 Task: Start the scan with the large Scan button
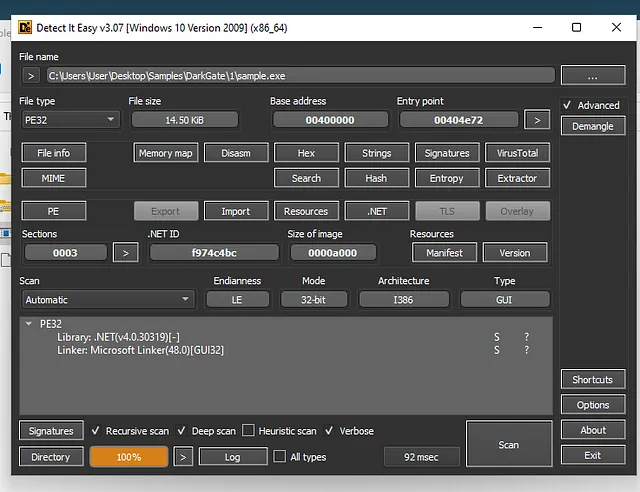point(509,444)
